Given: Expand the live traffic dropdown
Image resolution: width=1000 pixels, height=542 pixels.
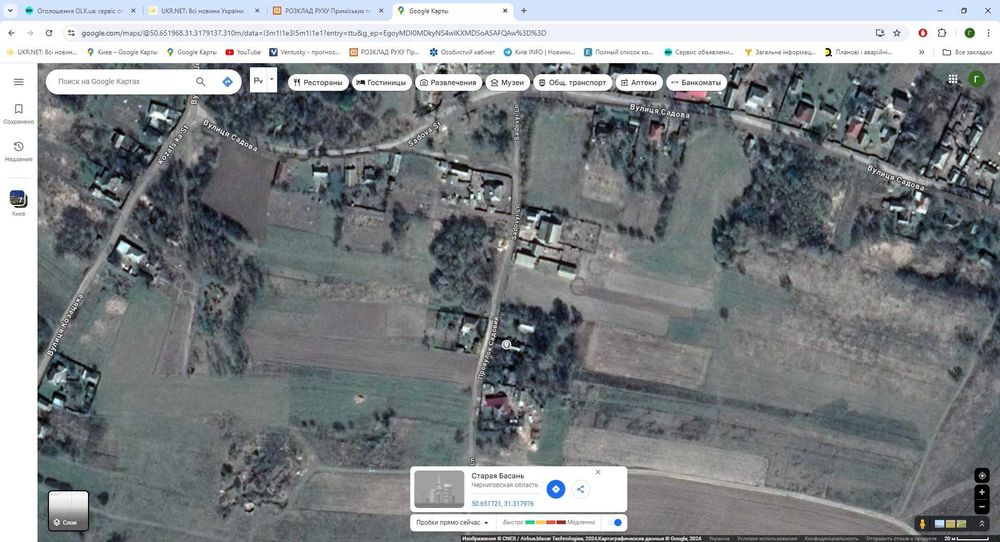Looking at the screenshot, I should pyautogui.click(x=452, y=522).
